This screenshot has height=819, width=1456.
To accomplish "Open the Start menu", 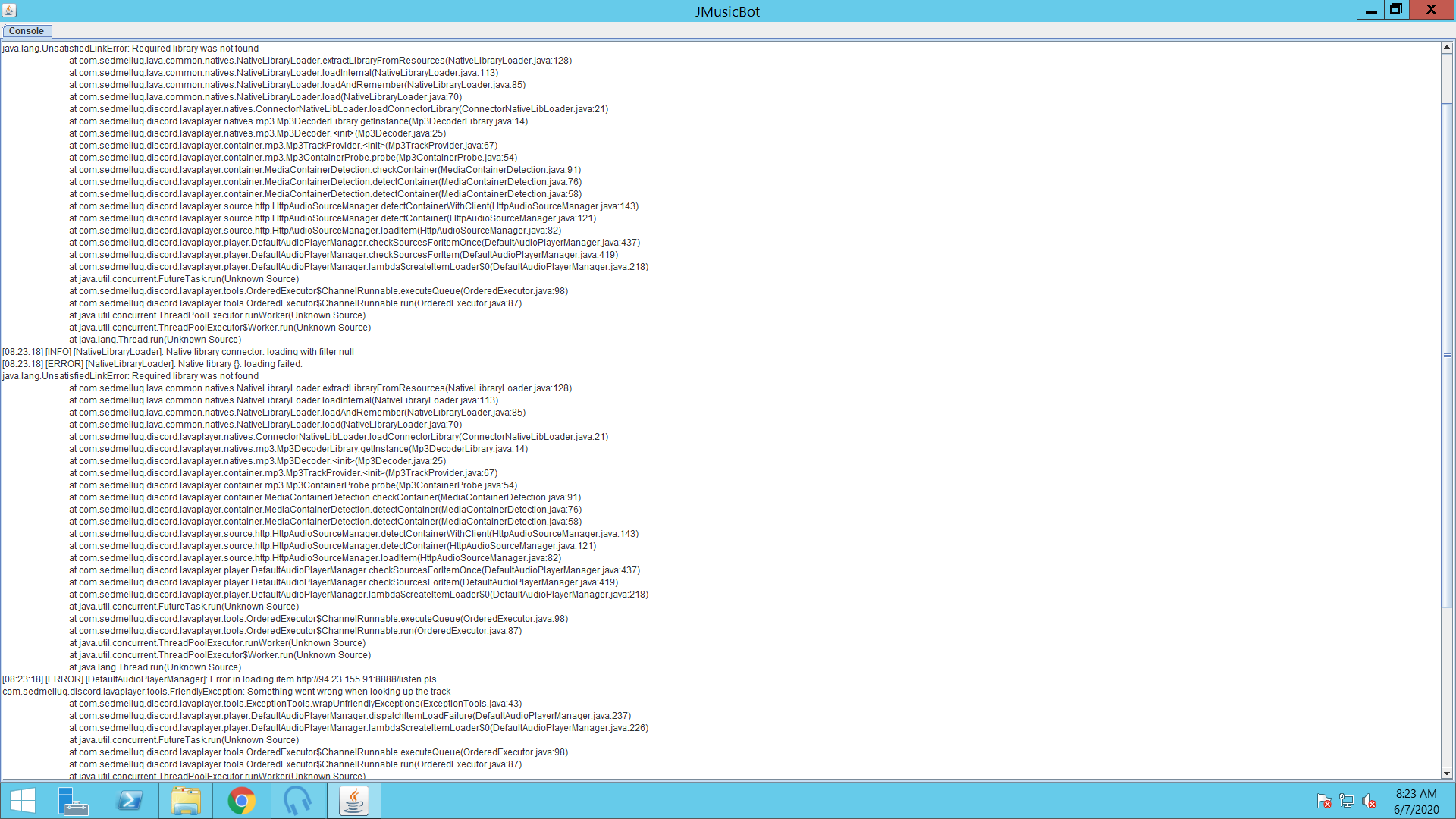I will (22, 800).
